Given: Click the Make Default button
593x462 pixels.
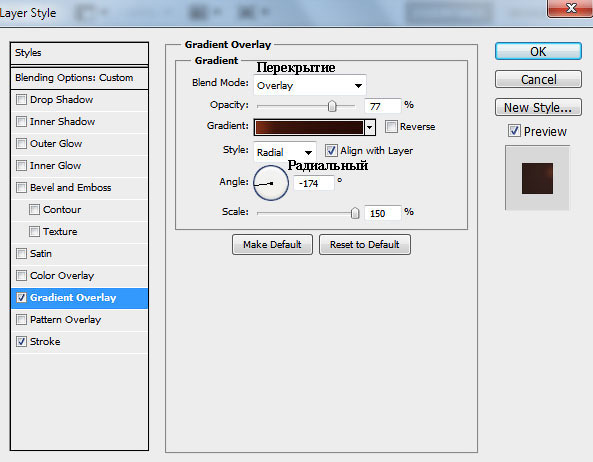Looking at the screenshot, I should point(272,245).
